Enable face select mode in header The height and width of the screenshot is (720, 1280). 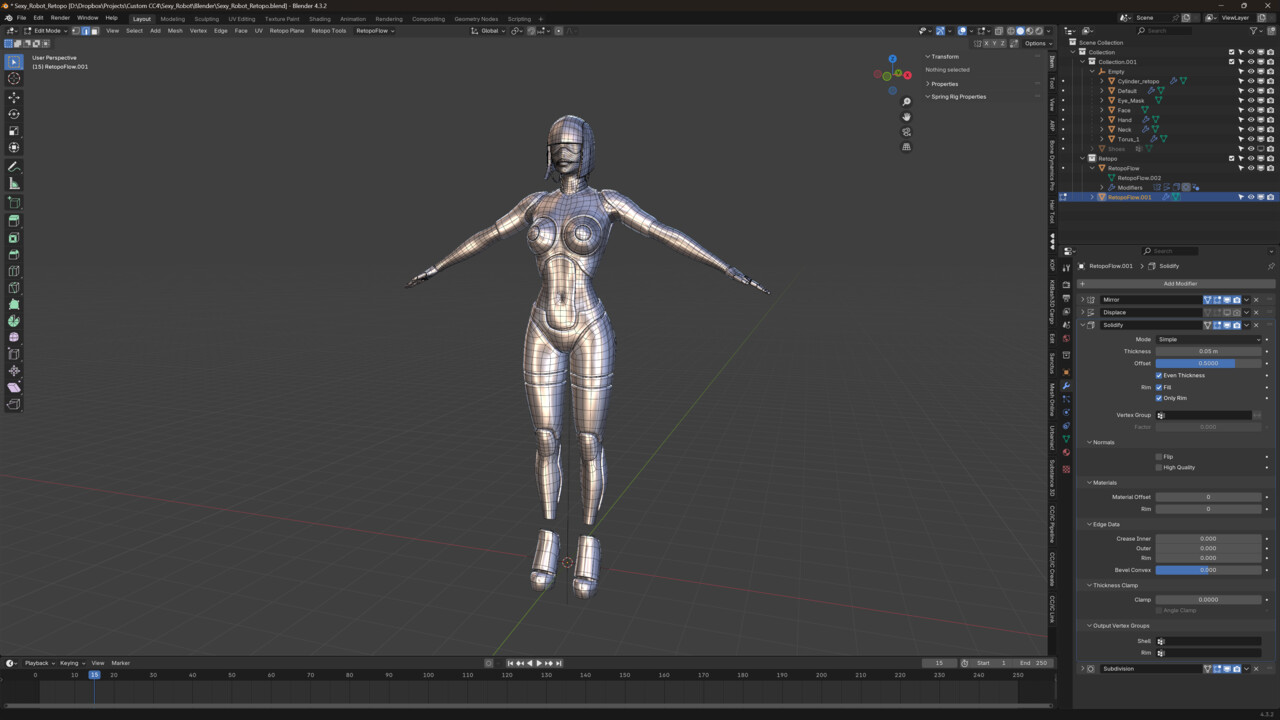tap(95, 31)
